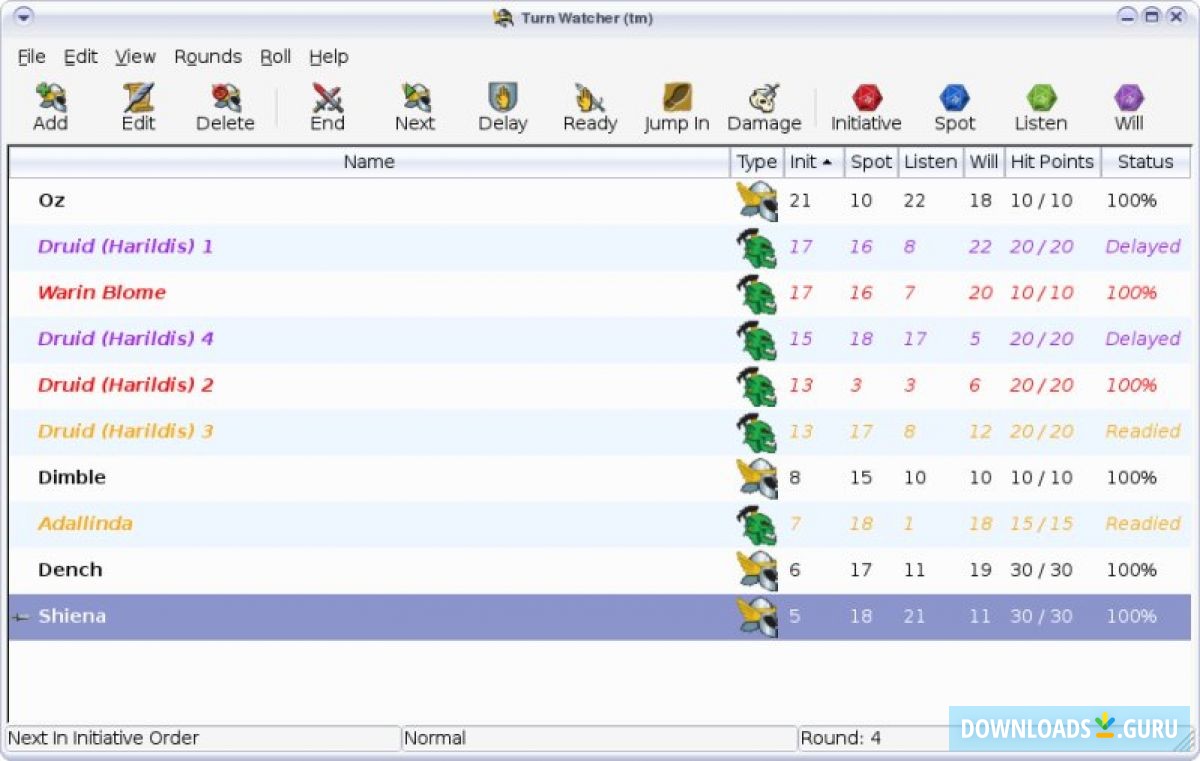The image size is (1200, 761).
Task: Roll Will with the purple die
Action: coord(1129,97)
